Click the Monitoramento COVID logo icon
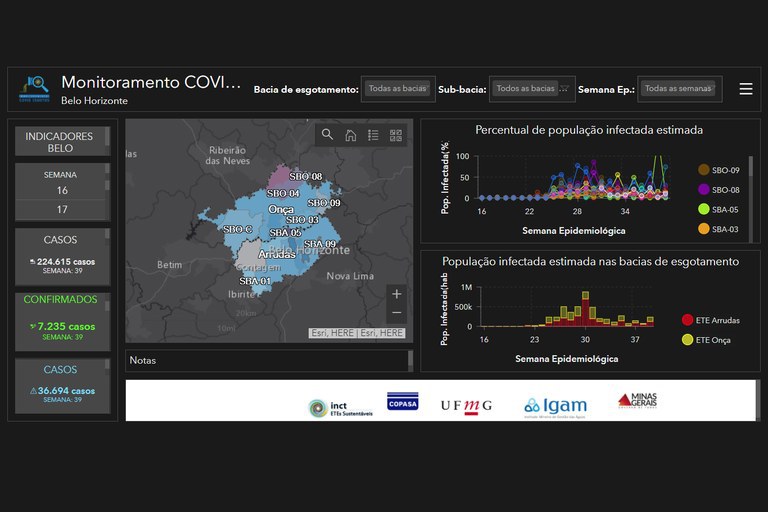Screen dimensions: 768x512 pos(35,89)
